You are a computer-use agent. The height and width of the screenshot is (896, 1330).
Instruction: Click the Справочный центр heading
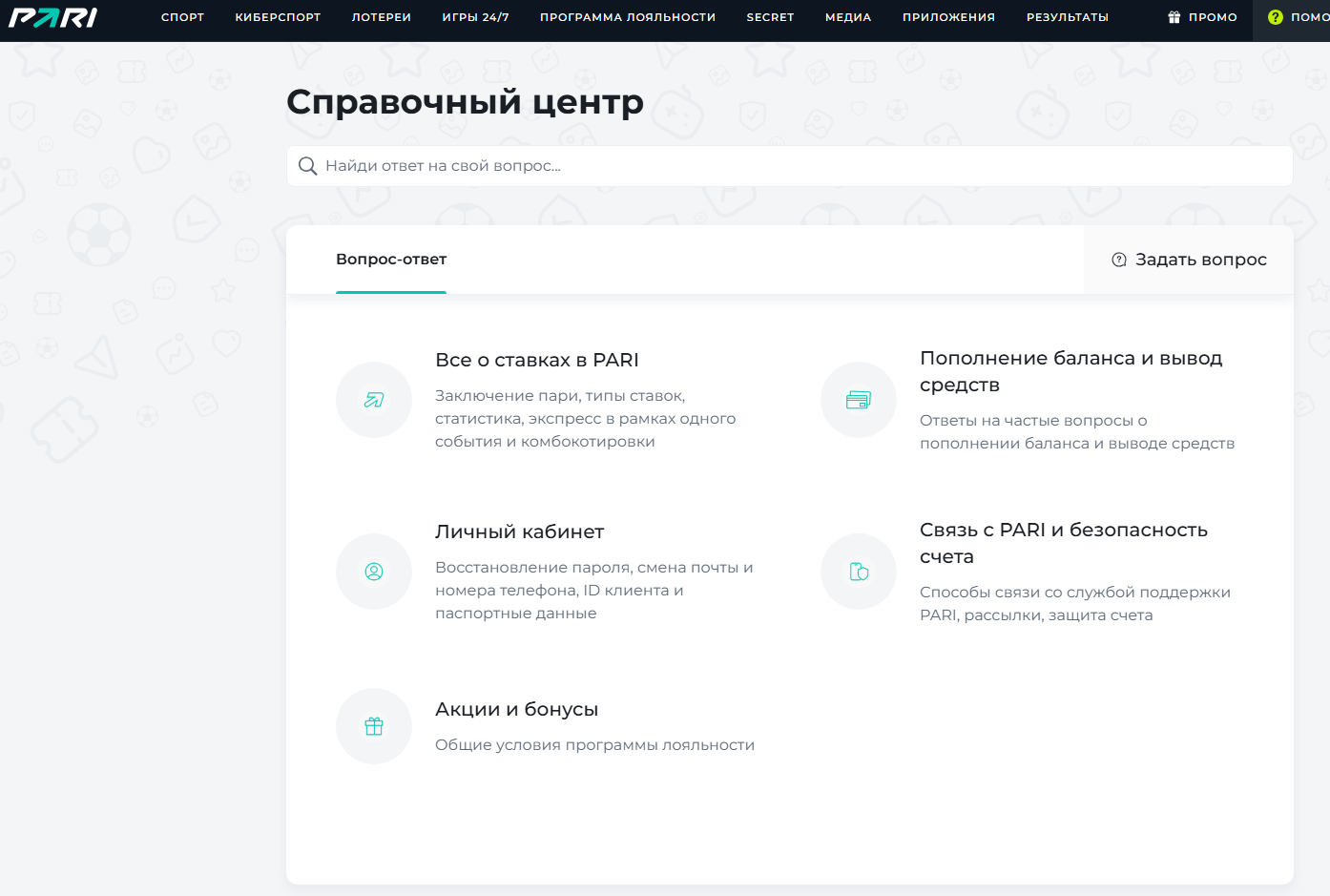(466, 102)
